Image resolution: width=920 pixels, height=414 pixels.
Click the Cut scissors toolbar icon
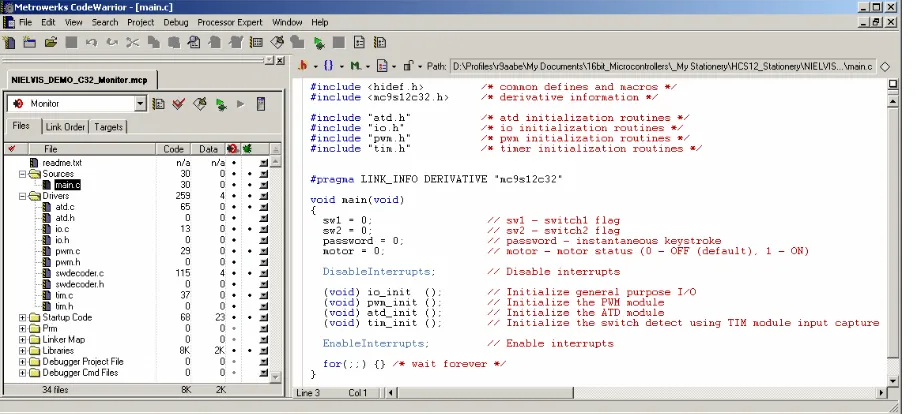point(133,42)
